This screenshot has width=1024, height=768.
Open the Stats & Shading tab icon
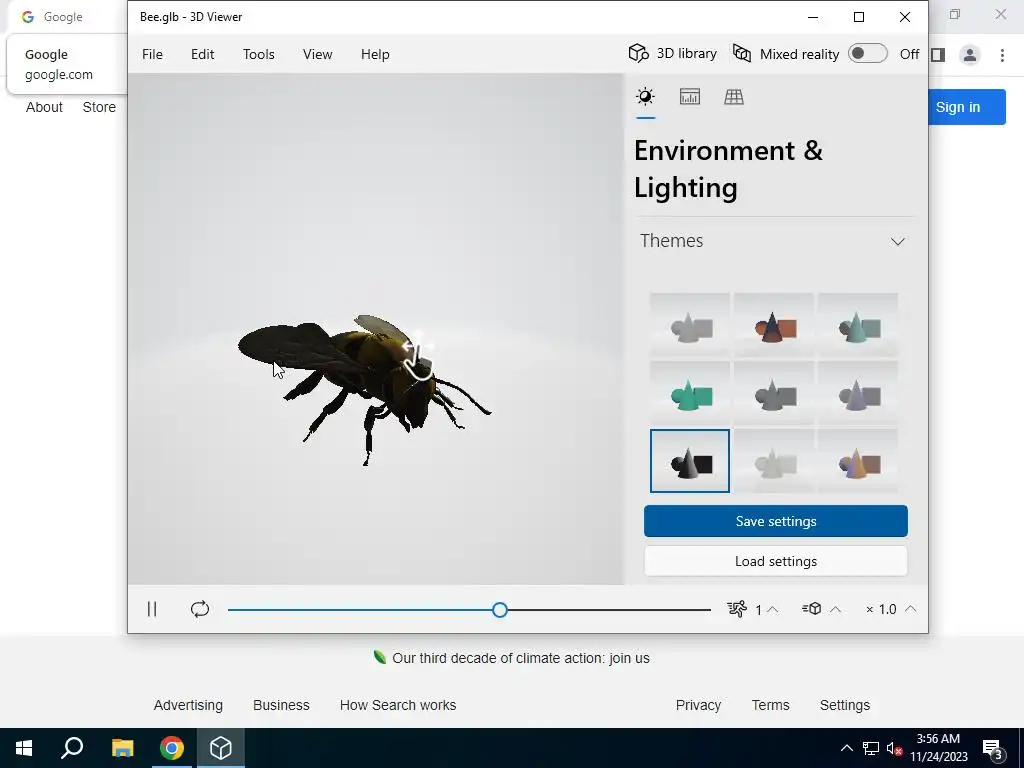[x=690, y=97]
